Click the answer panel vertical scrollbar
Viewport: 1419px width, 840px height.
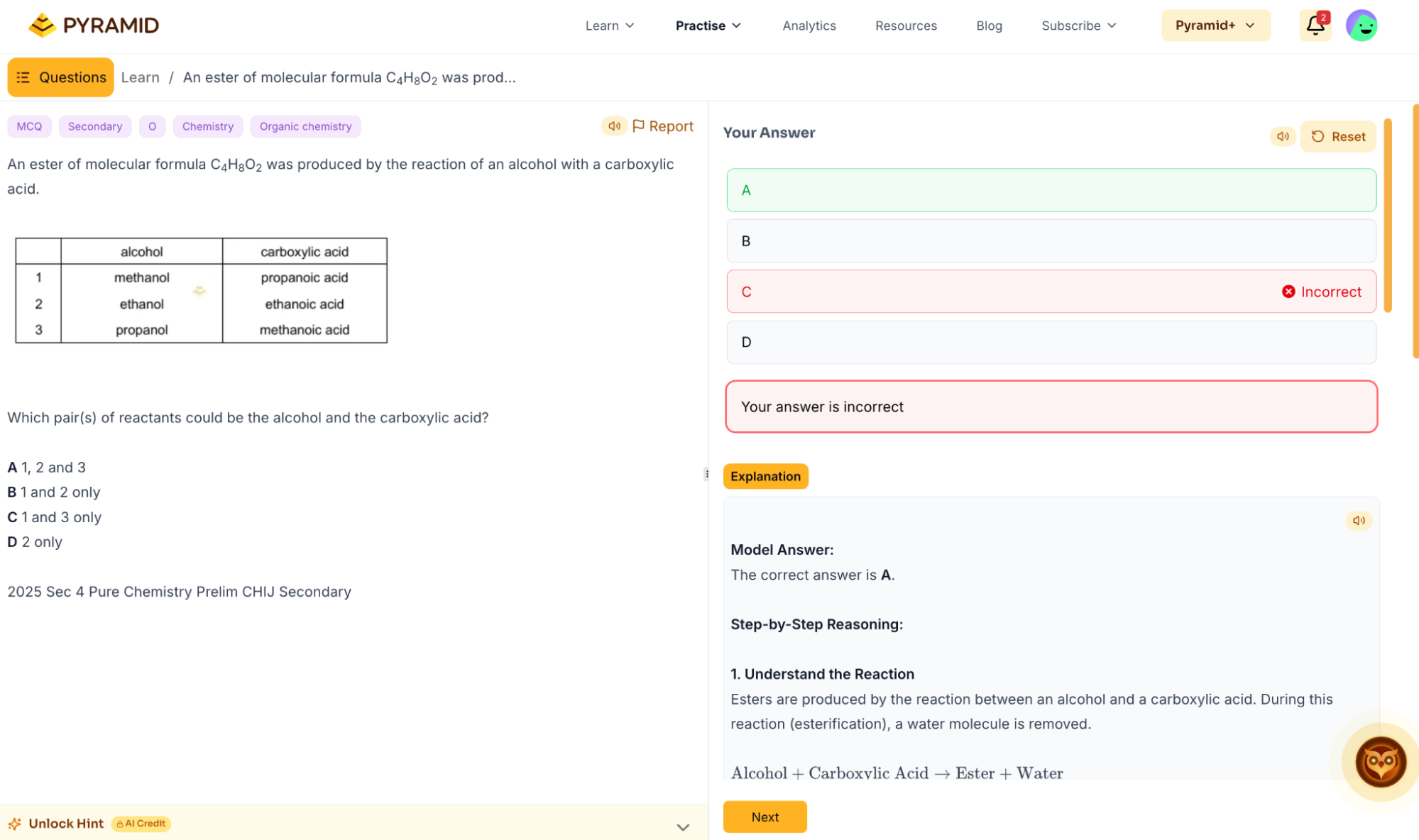pos(1387,216)
